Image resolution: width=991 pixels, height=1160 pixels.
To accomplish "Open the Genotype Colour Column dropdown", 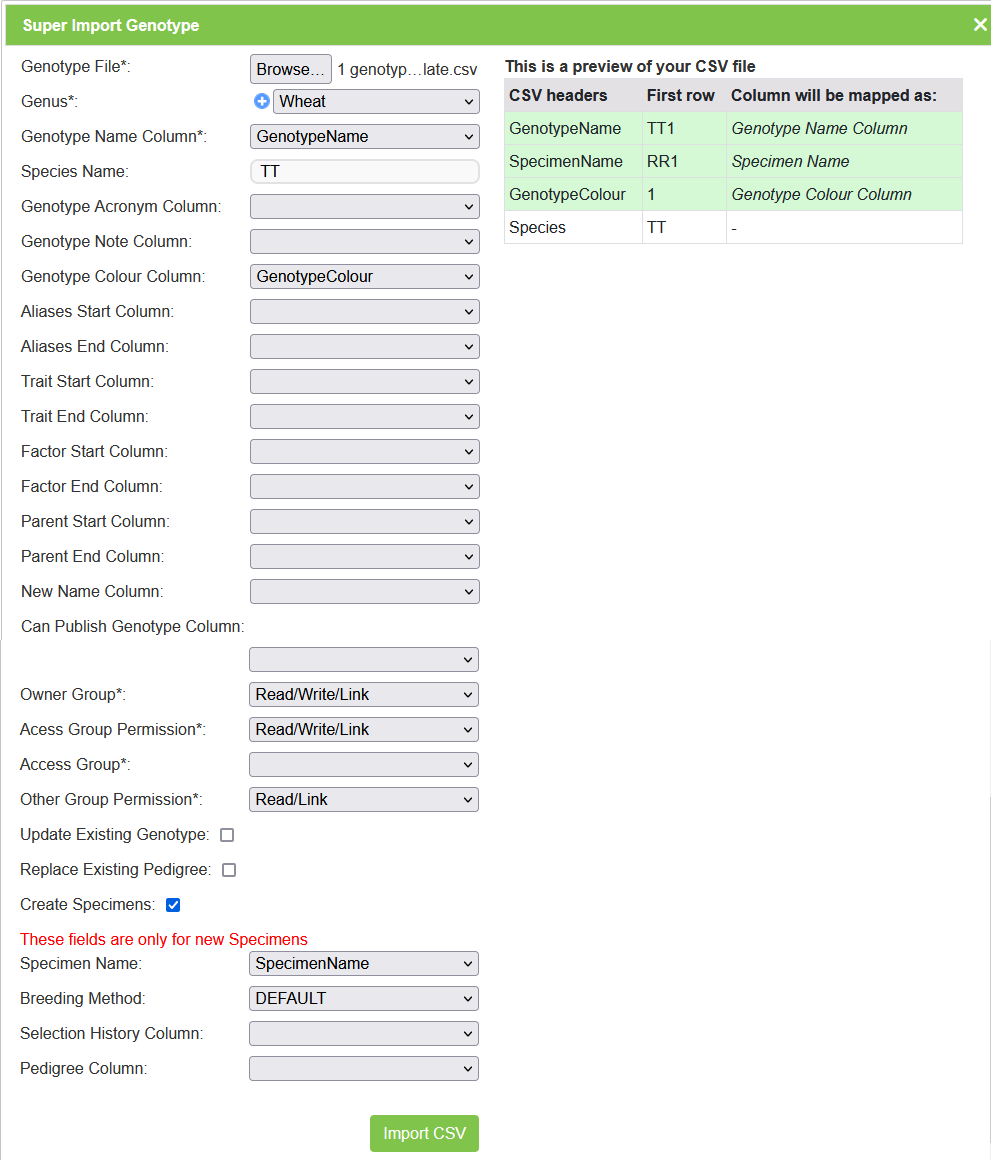I will 364,277.
